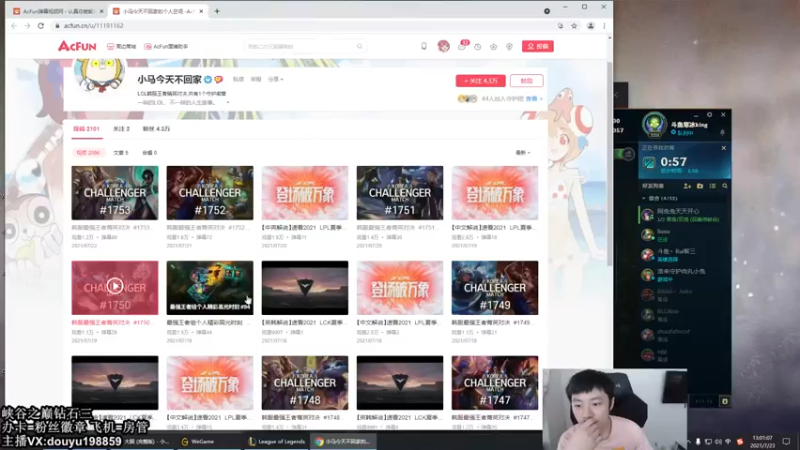
Task: Click the red 关注 4.3万 follow button
Action: (x=481, y=81)
